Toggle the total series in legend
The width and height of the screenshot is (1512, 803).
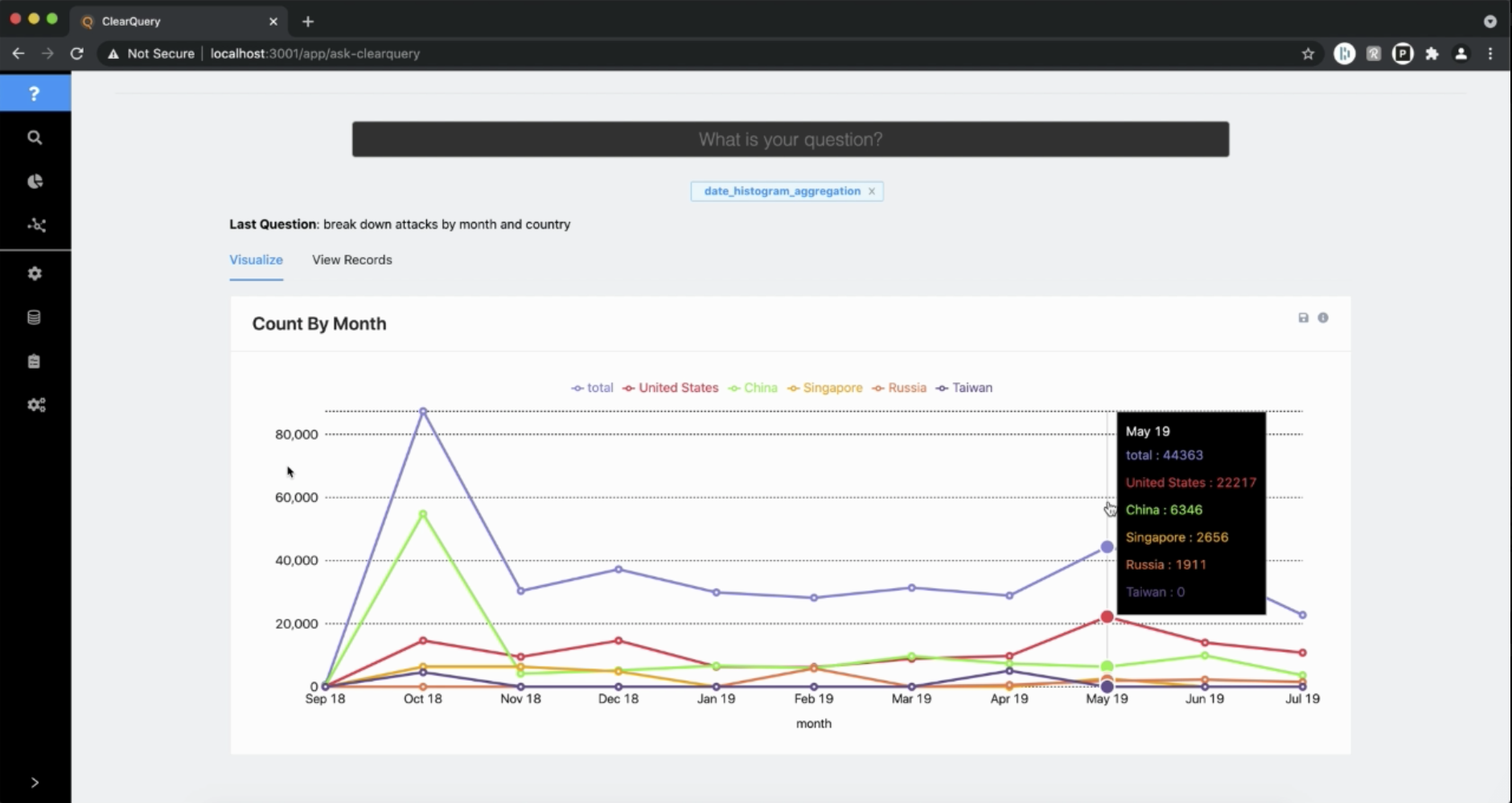coord(593,388)
